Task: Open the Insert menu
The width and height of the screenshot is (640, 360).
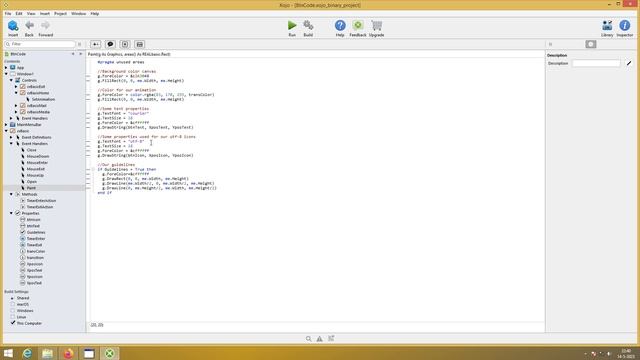Action: pos(45,13)
